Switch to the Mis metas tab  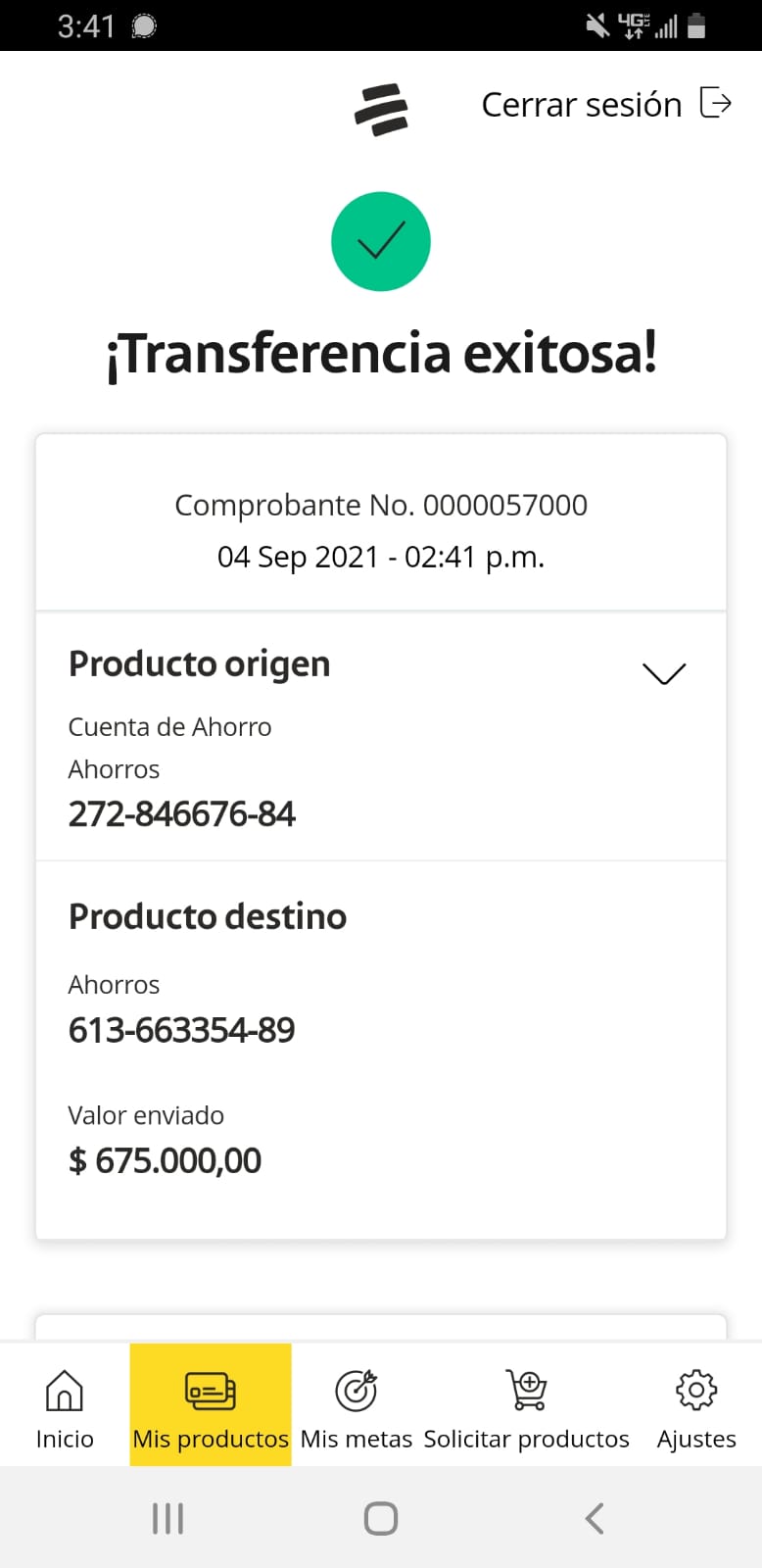point(357,1438)
